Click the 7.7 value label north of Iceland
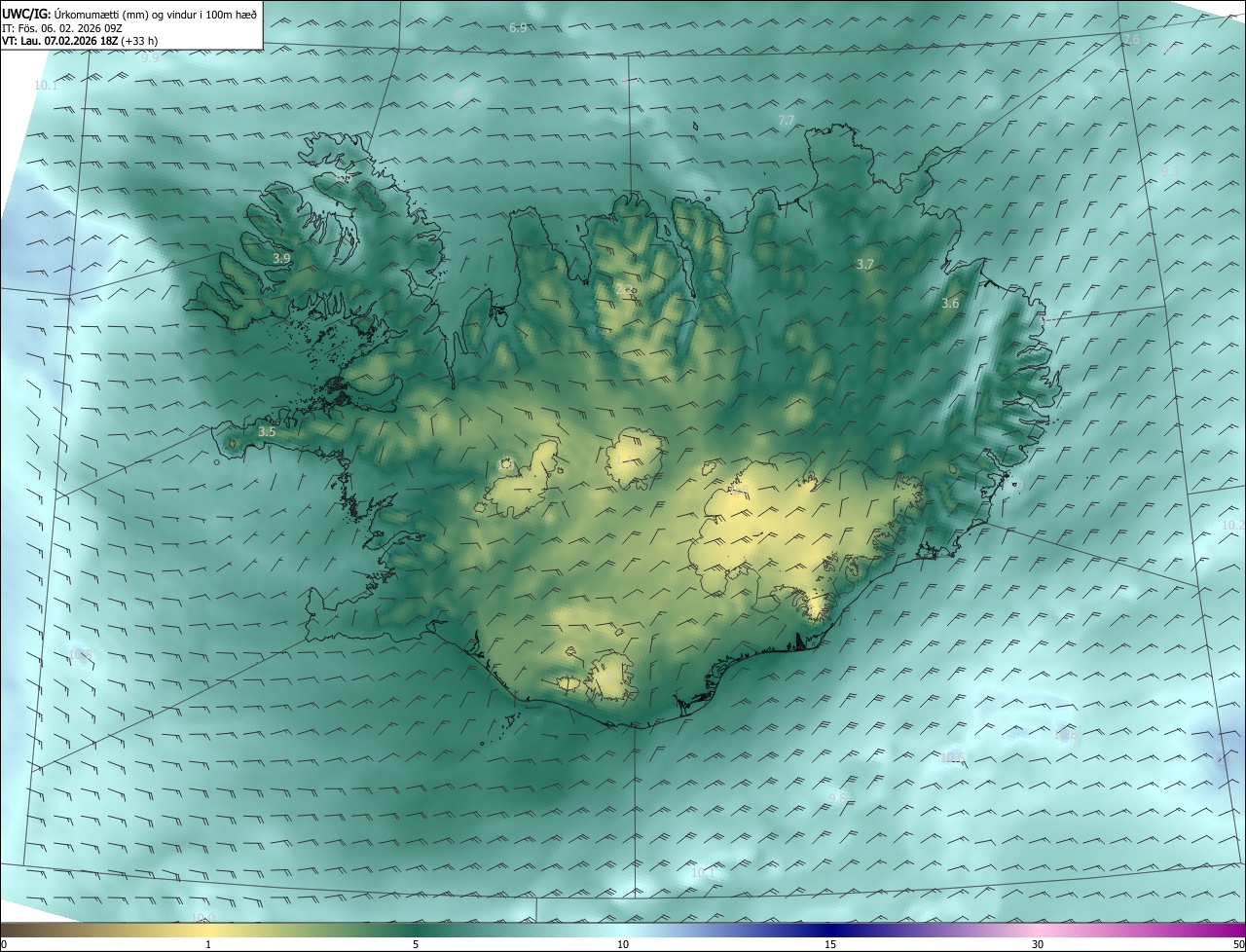Viewport: 1246px width, 952px height. coord(787,120)
